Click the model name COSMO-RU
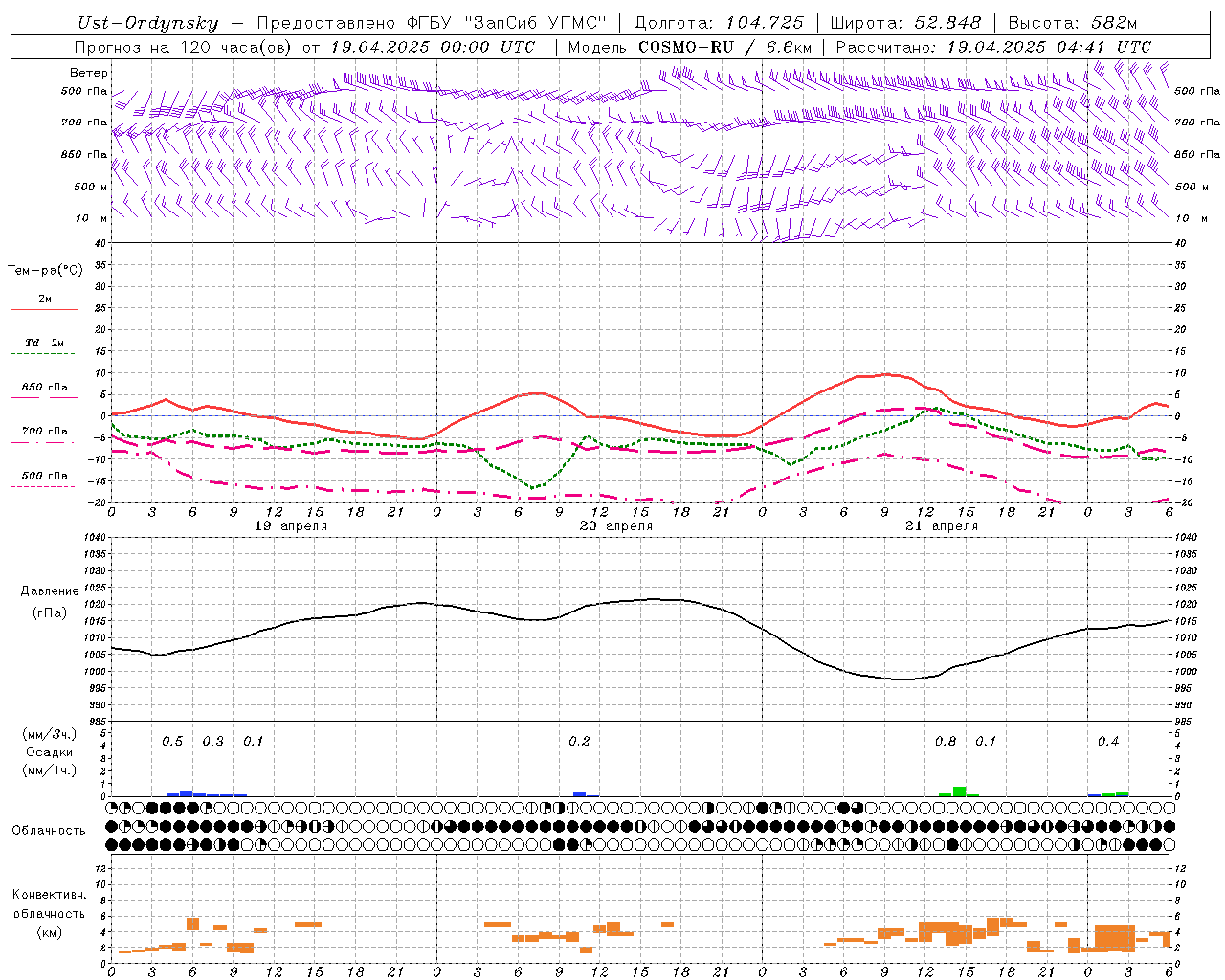1225x980 pixels. tap(686, 47)
